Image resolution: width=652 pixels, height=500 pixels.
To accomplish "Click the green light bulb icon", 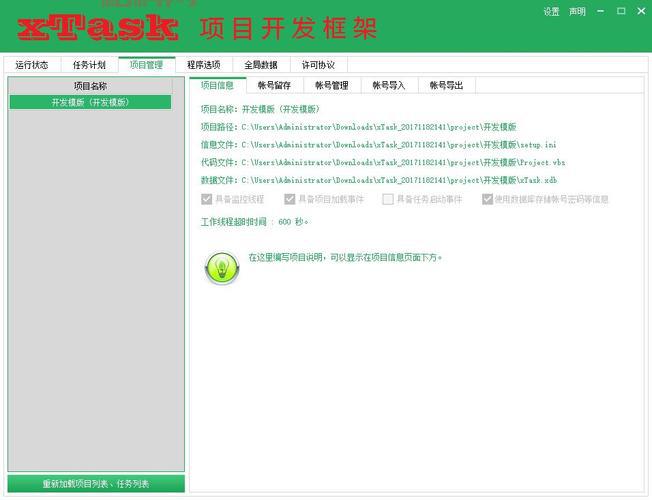I will (222, 268).
